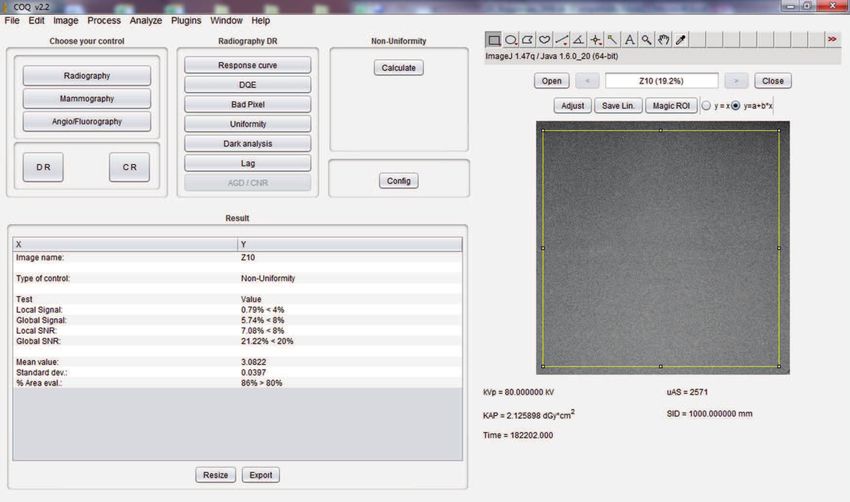Select the Color picker dropper tool
850x502 pixels.
(680, 40)
